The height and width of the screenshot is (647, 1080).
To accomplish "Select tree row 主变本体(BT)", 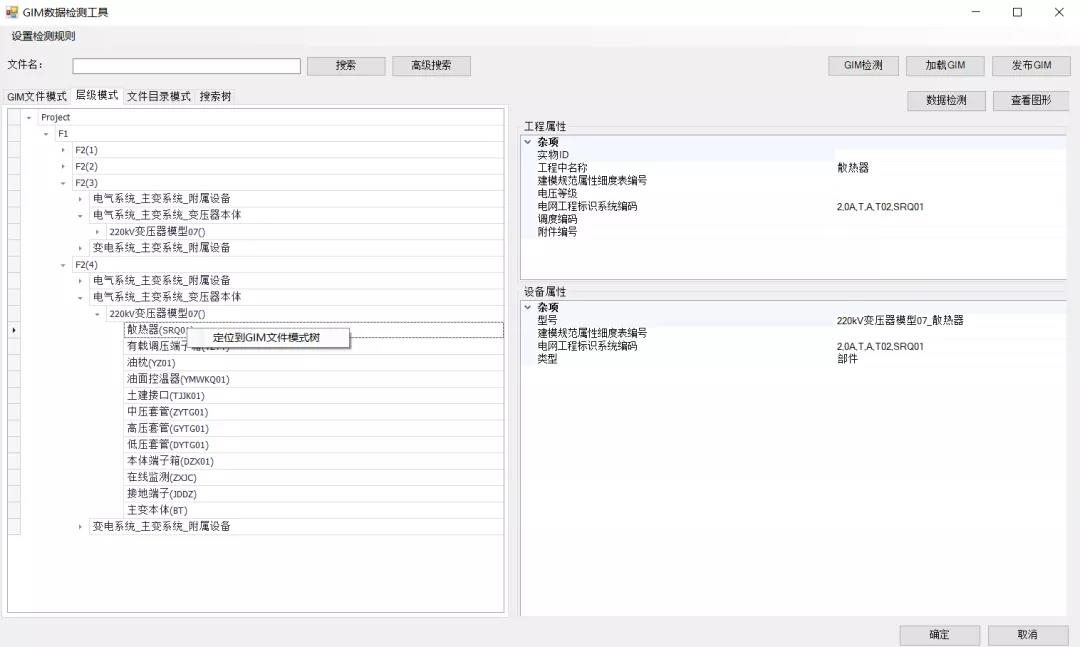I will [313, 511].
